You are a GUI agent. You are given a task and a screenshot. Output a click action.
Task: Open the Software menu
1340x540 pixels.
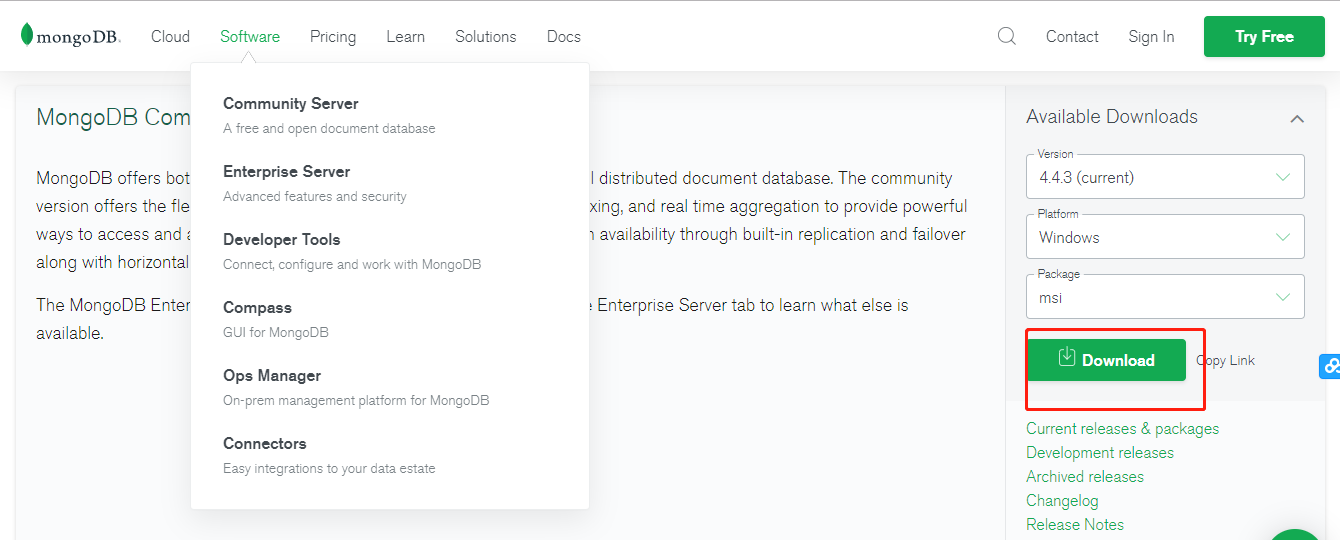[x=250, y=36]
